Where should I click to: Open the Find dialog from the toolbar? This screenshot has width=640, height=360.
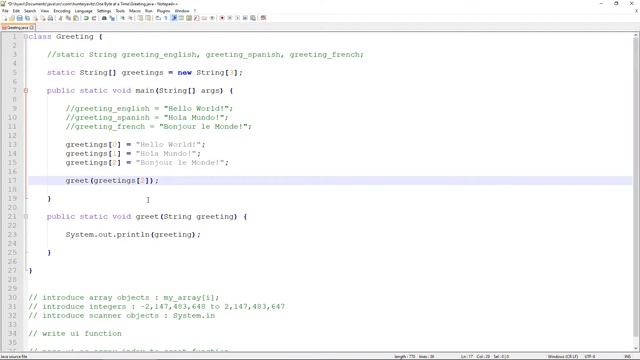coord(104,18)
